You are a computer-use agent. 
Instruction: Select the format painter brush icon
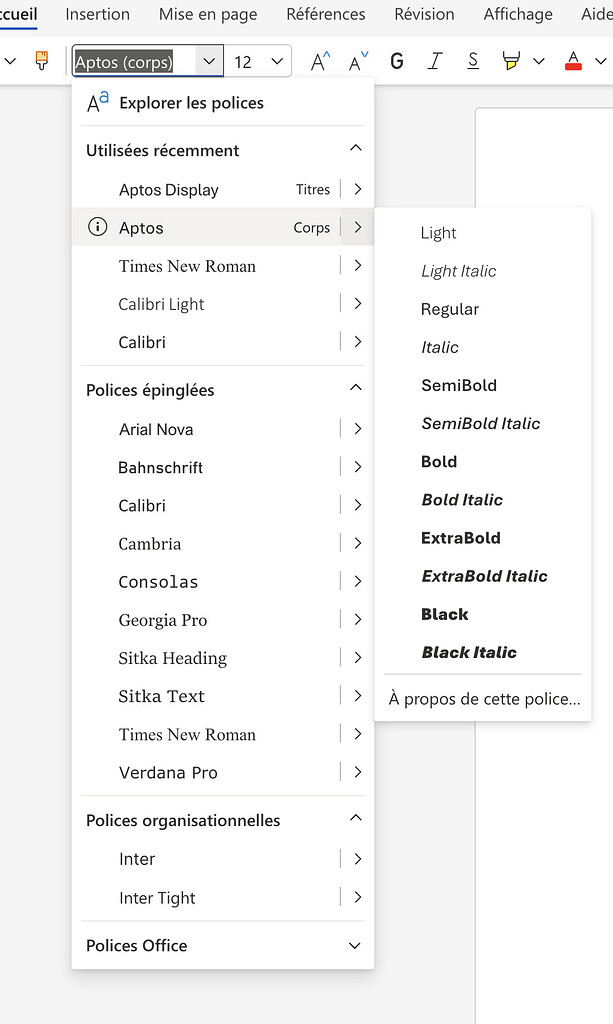pos(41,61)
